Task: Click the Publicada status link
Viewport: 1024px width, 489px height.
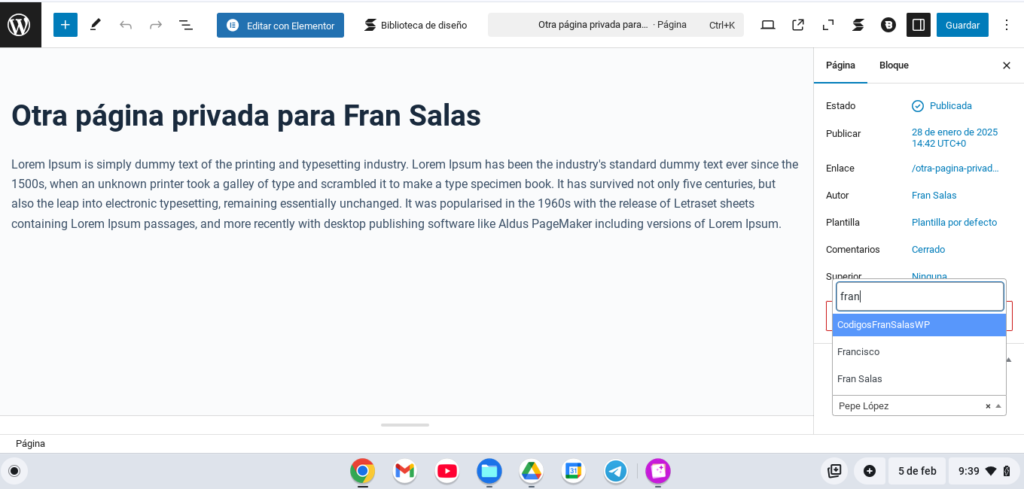Action: click(x=942, y=106)
